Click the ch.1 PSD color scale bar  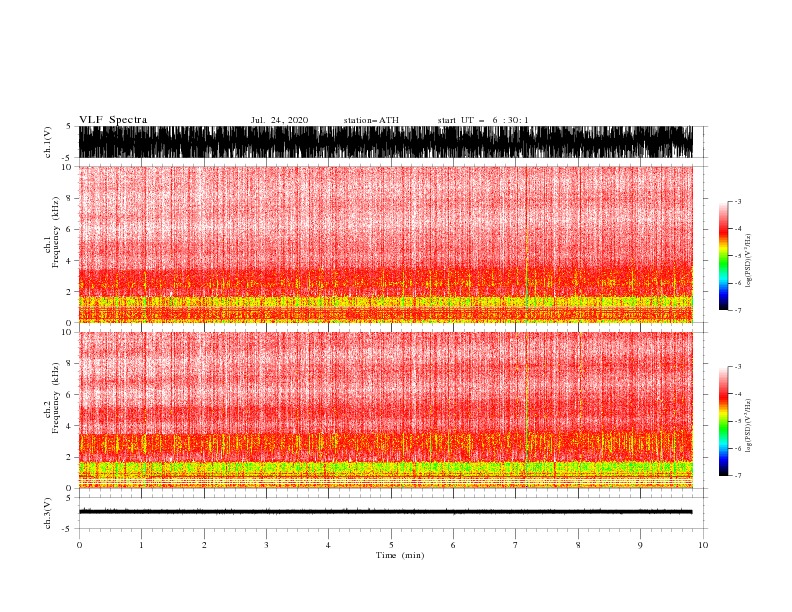click(x=723, y=256)
